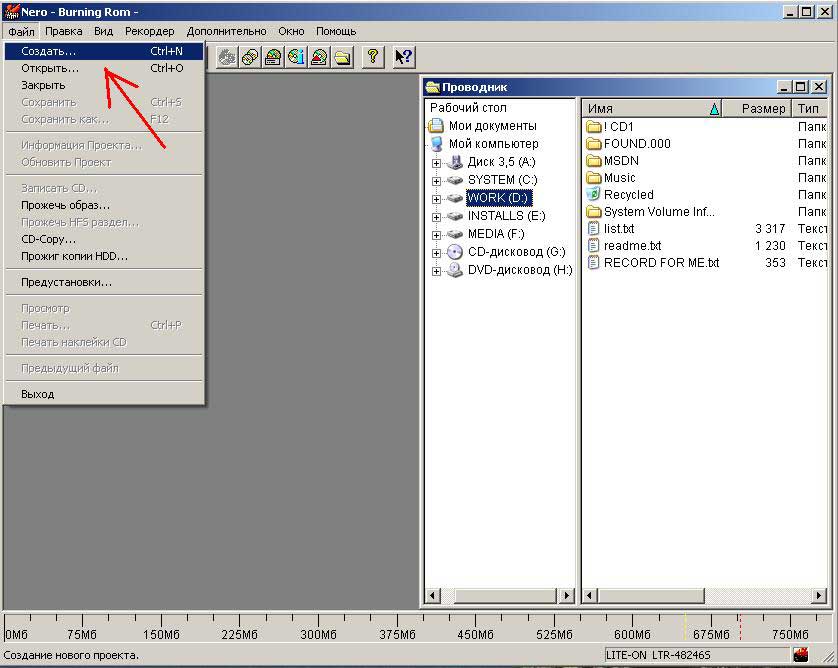Click the CD copy toolbar icon

tap(250, 57)
